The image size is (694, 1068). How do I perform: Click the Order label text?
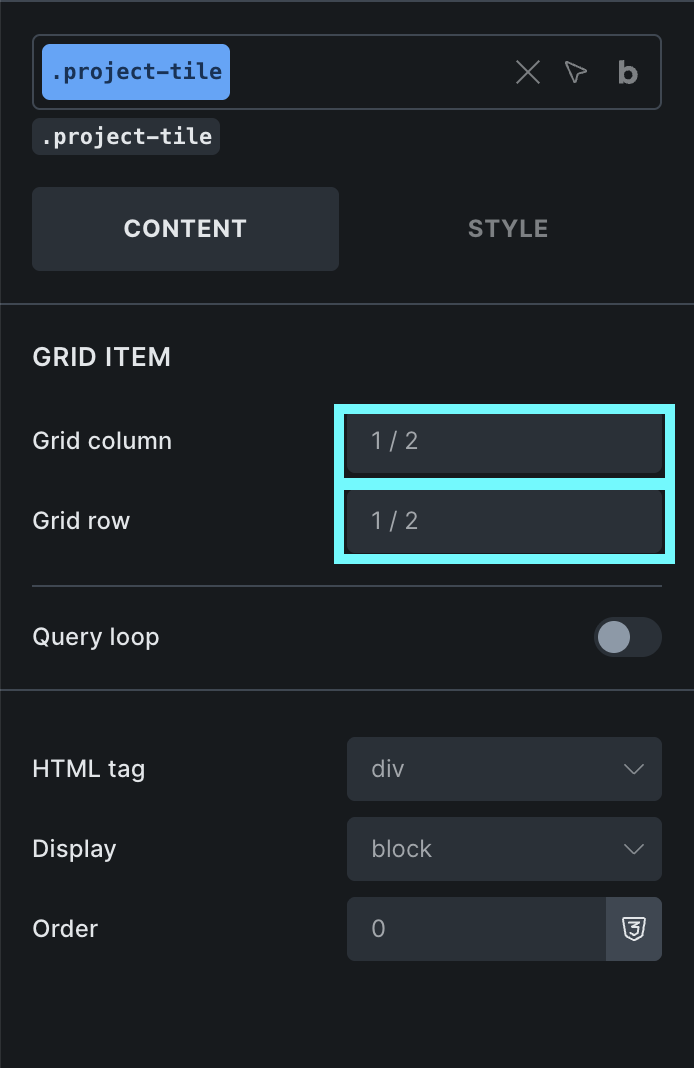point(66,929)
